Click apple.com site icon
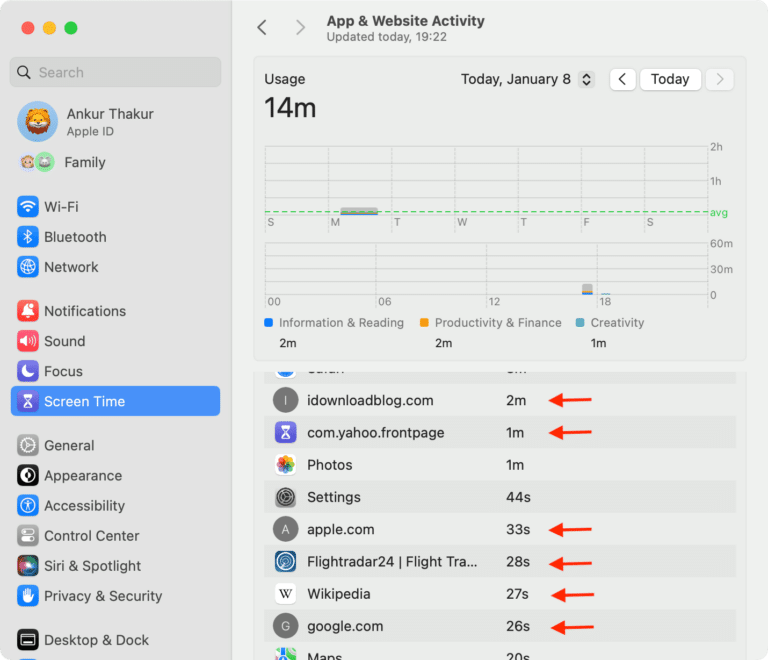Screen dimensions: 768x660 pyautogui.click(x=286, y=529)
